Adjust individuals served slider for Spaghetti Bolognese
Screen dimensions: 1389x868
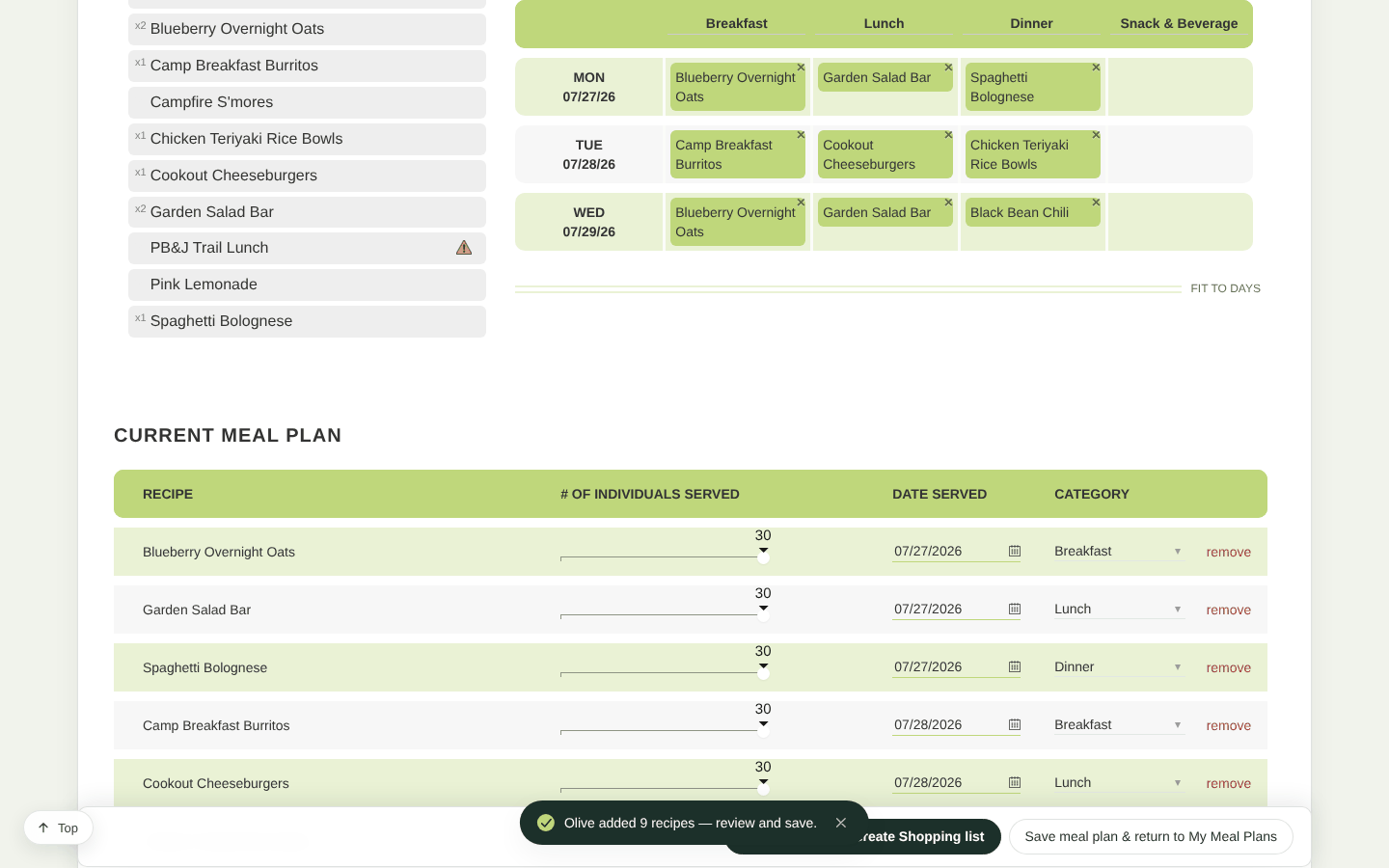pyautogui.click(x=763, y=673)
